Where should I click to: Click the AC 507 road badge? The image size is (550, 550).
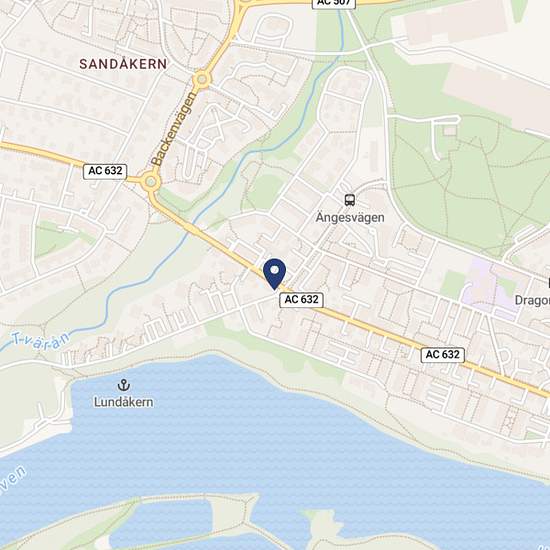(334, 3)
